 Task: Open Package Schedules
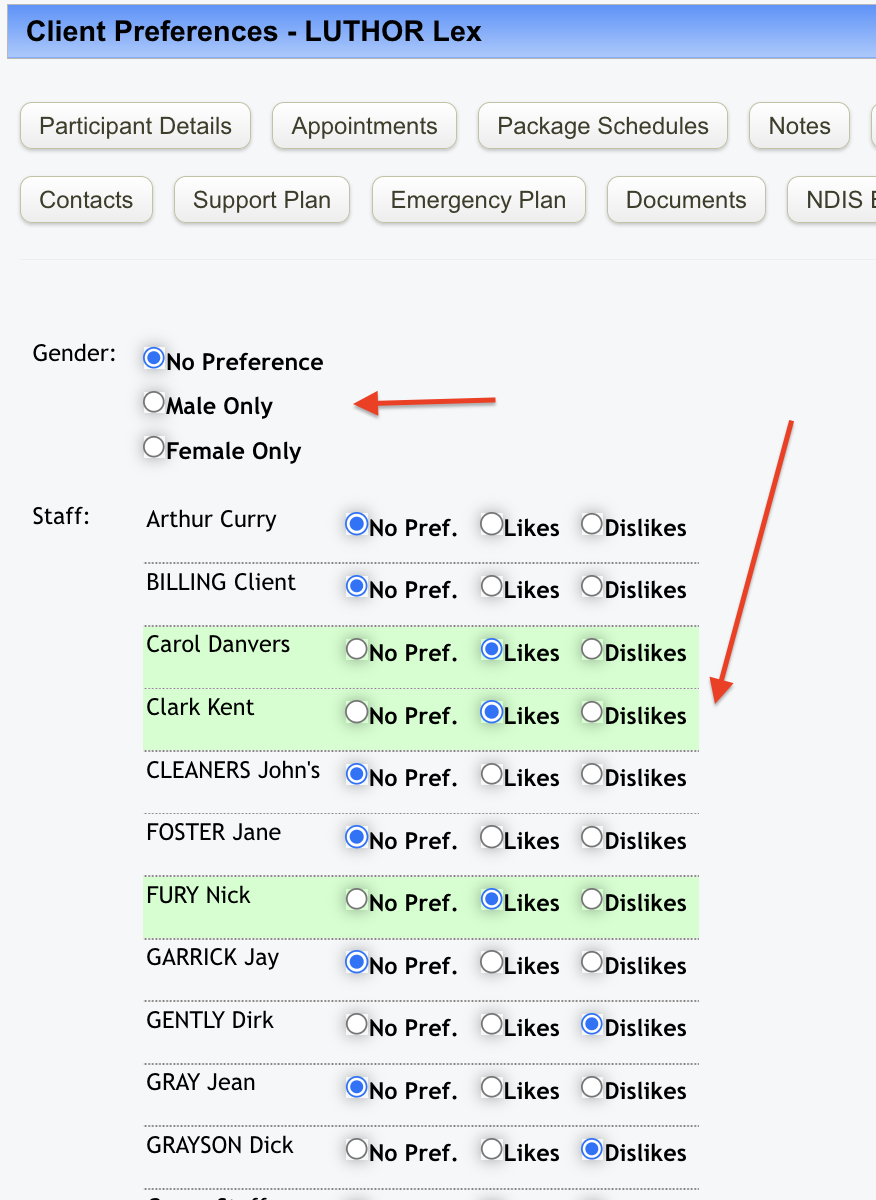(603, 126)
